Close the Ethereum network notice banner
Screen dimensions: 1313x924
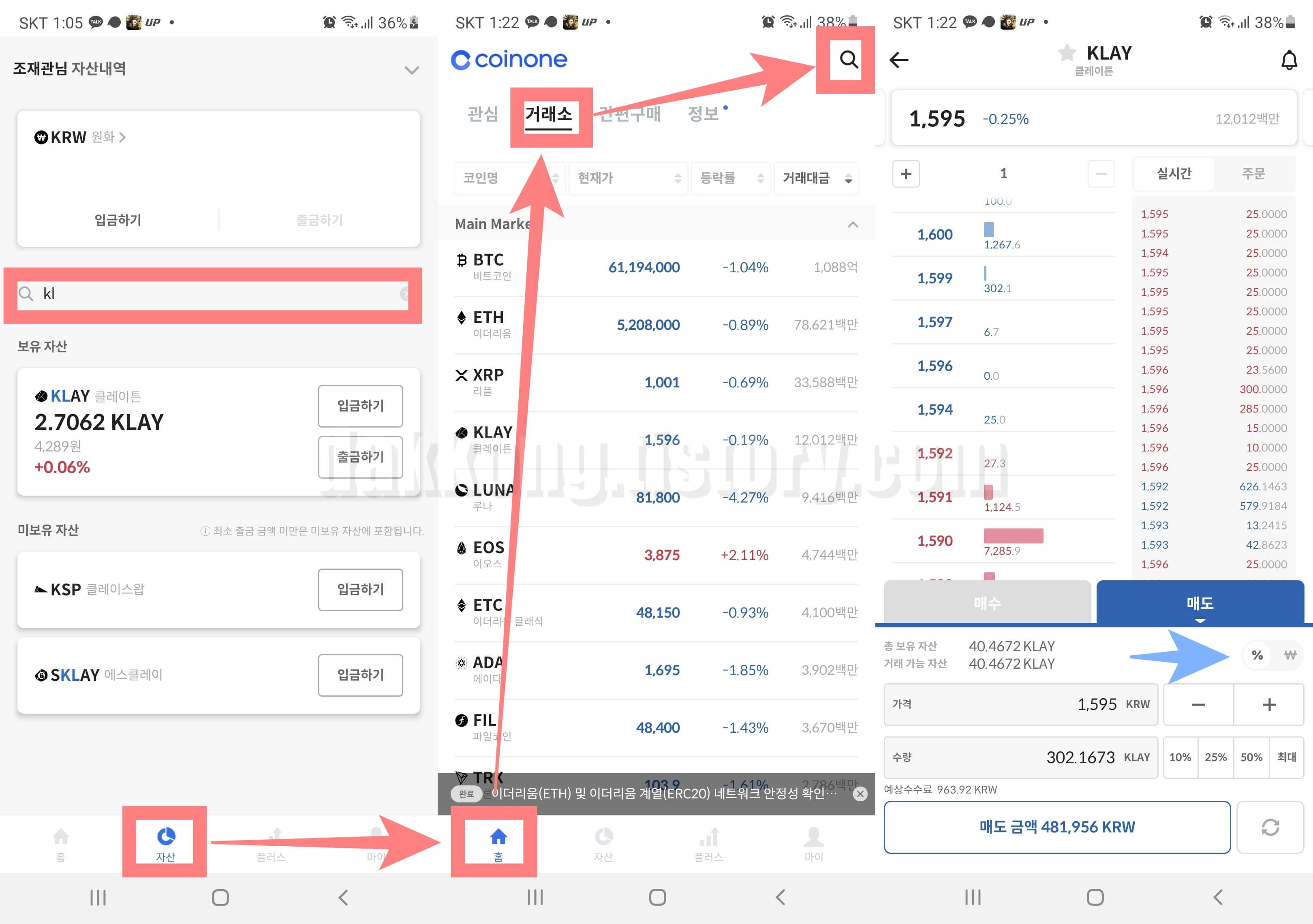click(860, 794)
